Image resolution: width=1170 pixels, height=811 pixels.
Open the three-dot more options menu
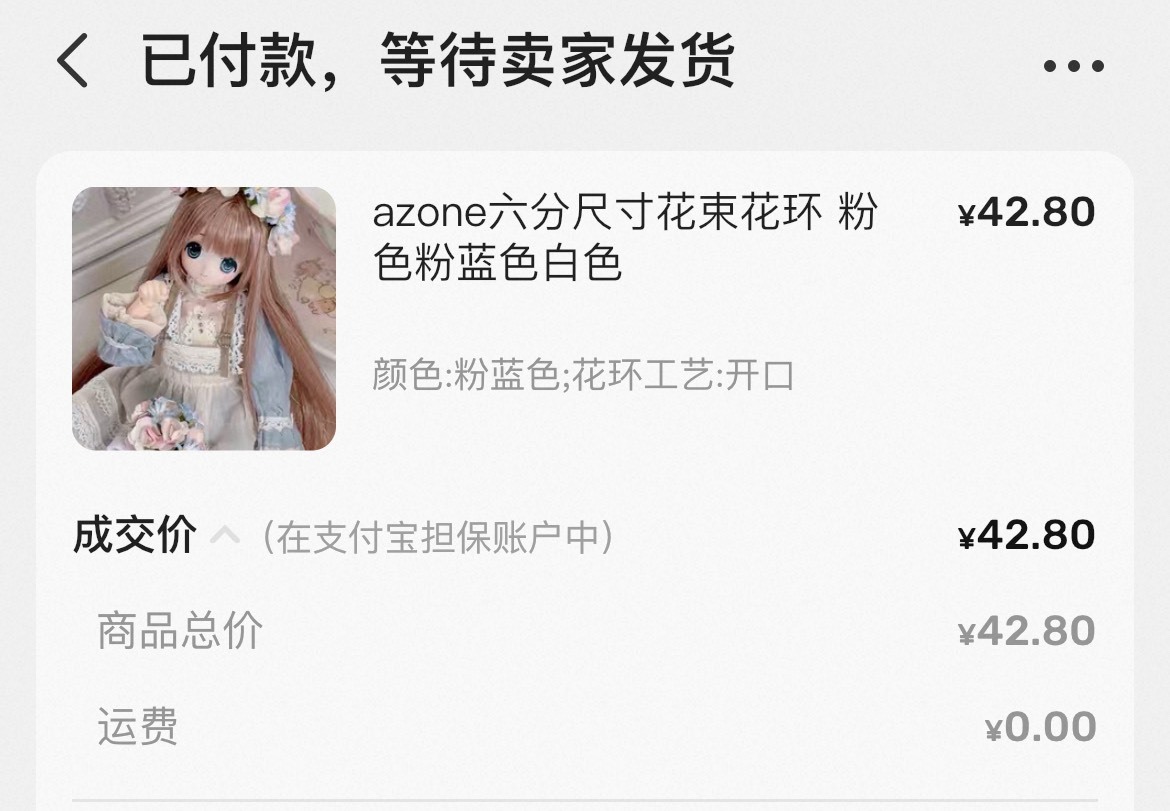point(1074,66)
